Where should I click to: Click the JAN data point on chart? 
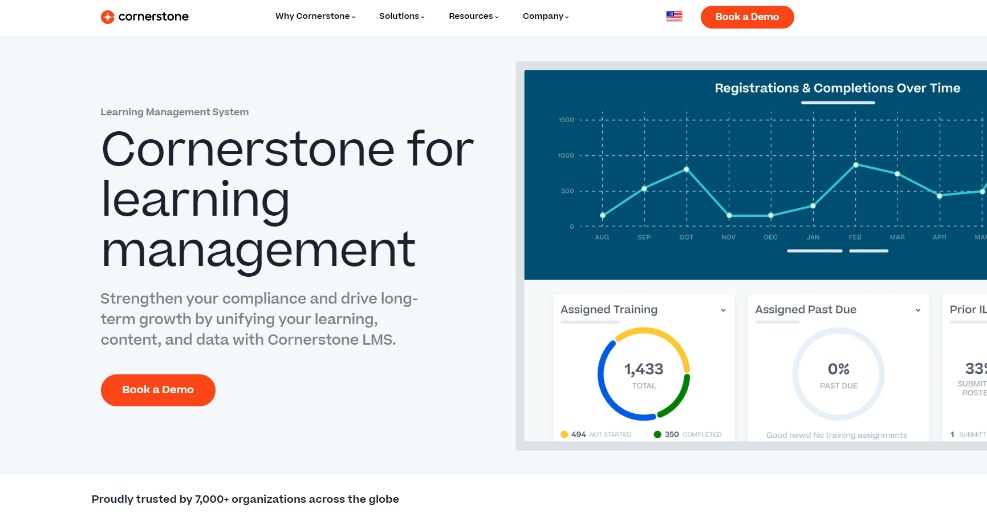click(x=813, y=206)
